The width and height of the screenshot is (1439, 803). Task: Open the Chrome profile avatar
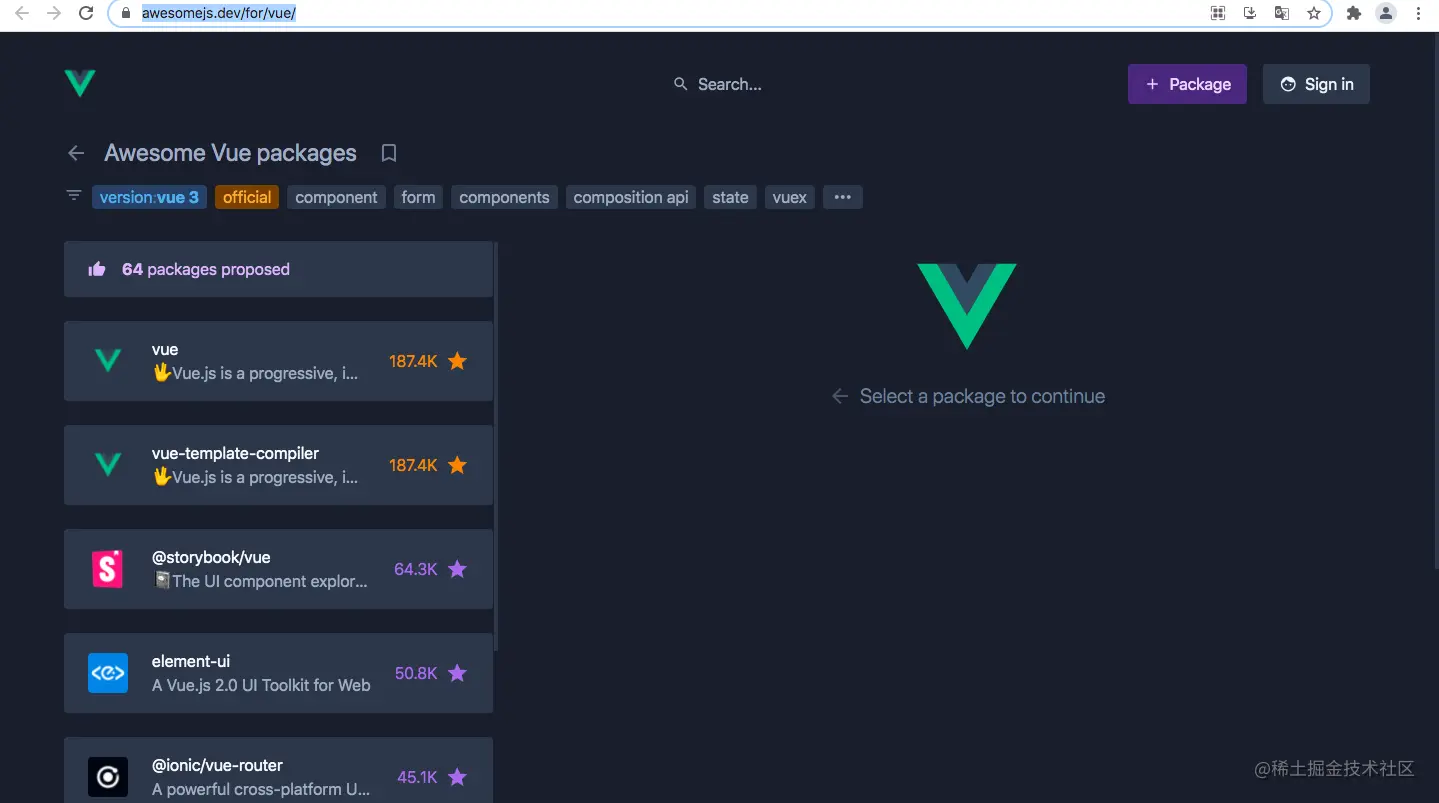[1386, 13]
